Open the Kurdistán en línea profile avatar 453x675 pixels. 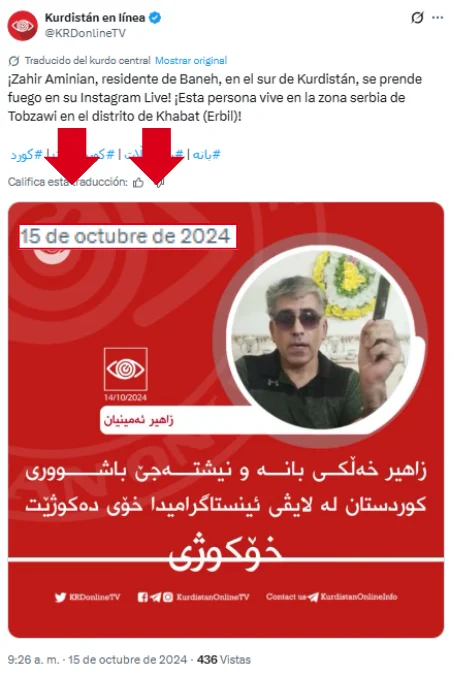click(x=22, y=26)
